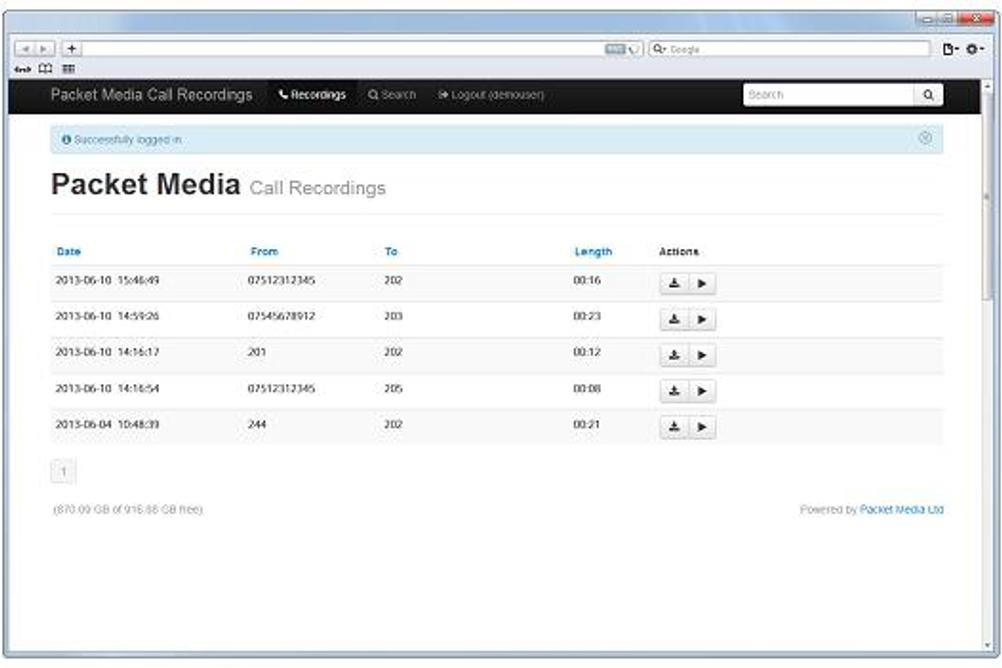Download the 14:16:17 recording
The image size is (1002, 668).
(674, 355)
